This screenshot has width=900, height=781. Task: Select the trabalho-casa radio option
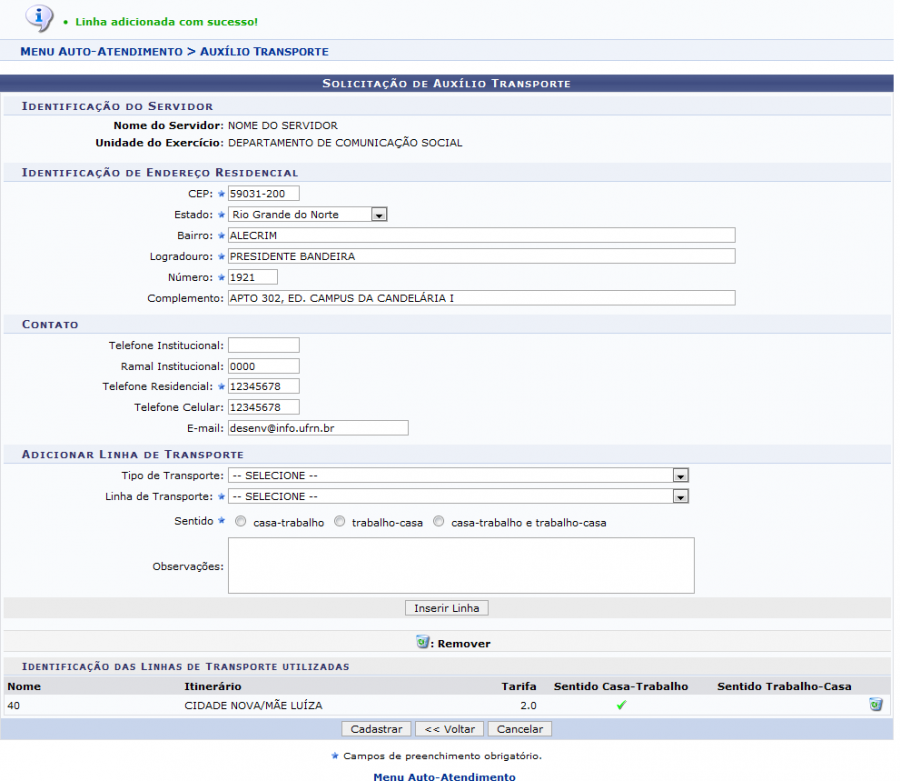point(340,522)
